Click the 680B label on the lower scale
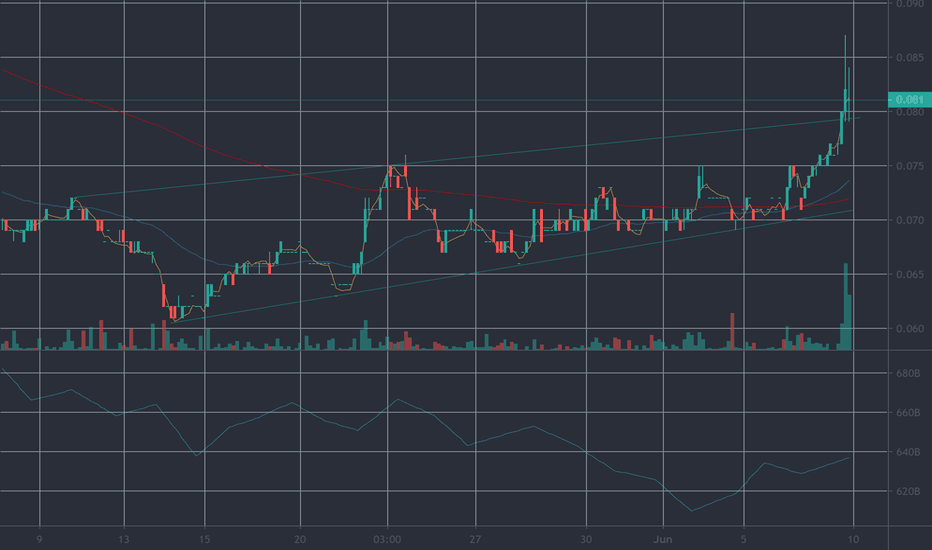This screenshot has width=932, height=550. point(908,373)
